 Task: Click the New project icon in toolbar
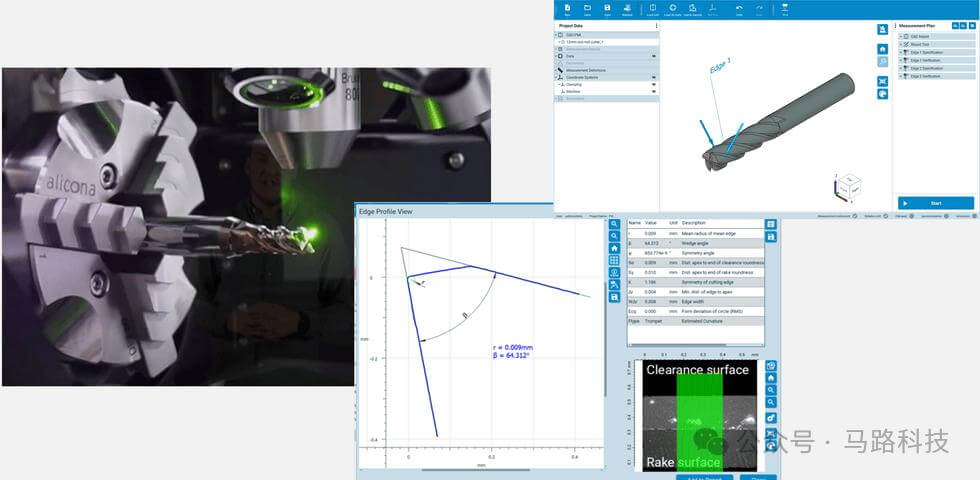coord(567,9)
